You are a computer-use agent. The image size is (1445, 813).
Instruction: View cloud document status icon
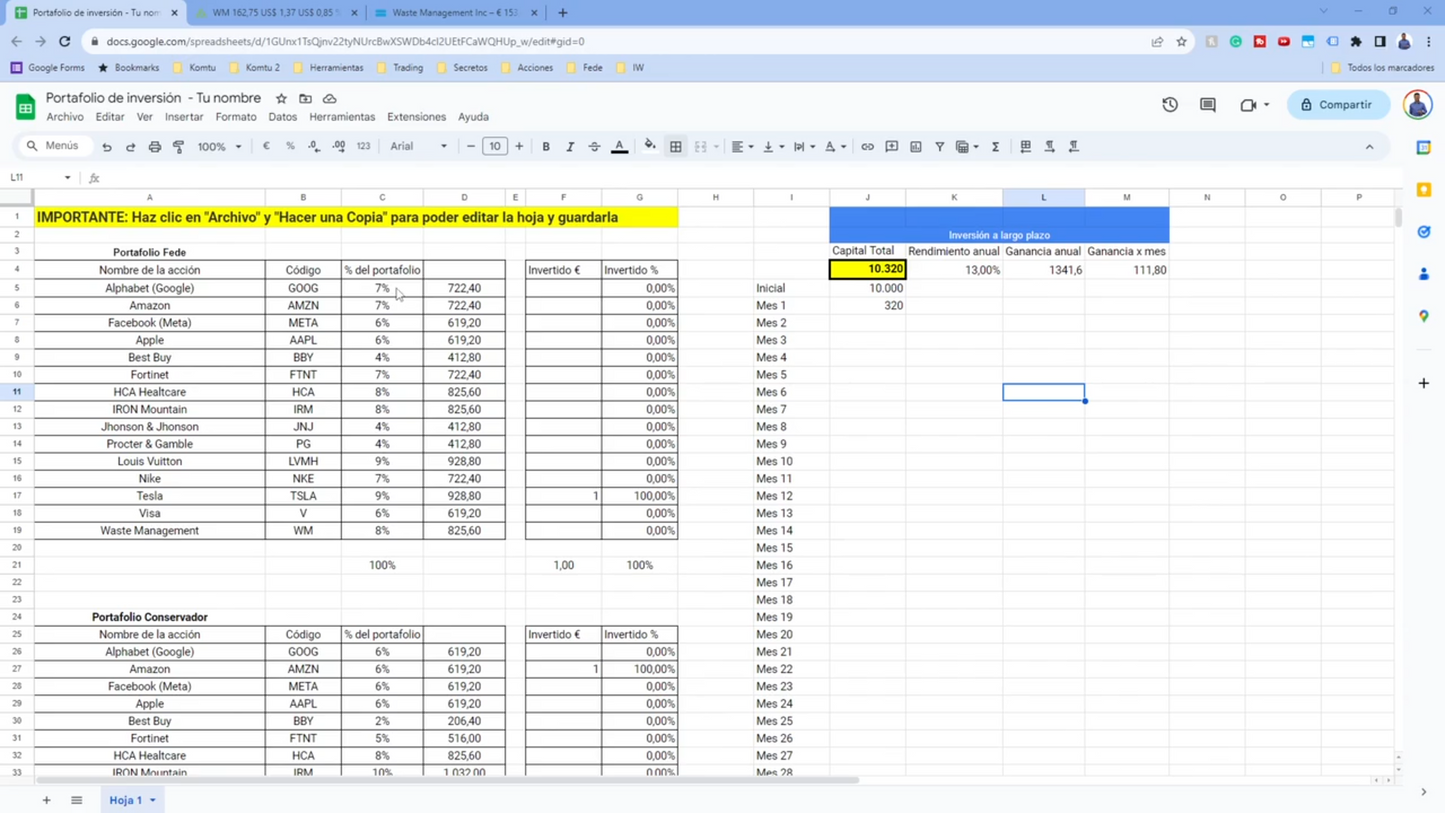coord(329,98)
